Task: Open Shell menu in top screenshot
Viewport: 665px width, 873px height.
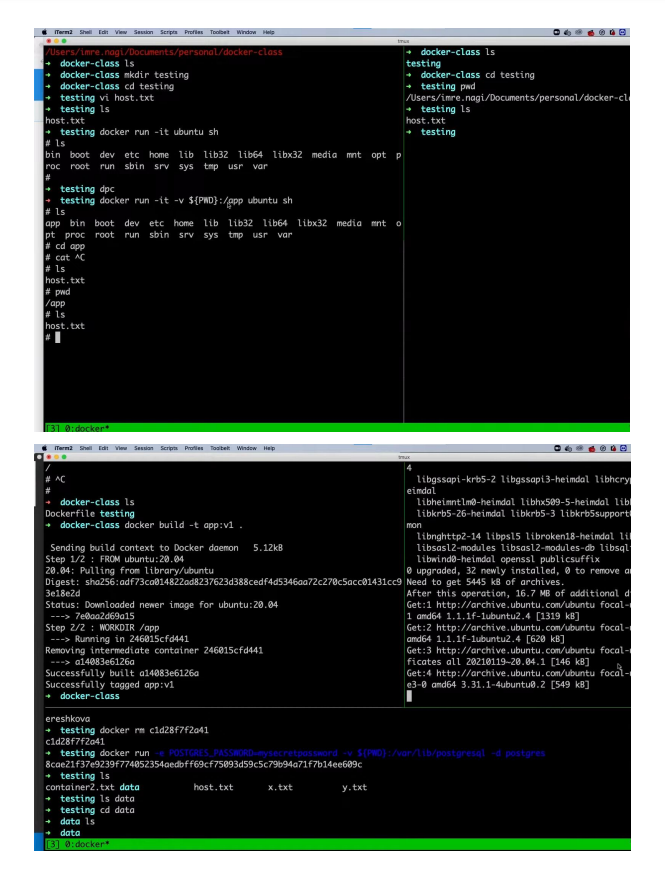Action: (86, 32)
